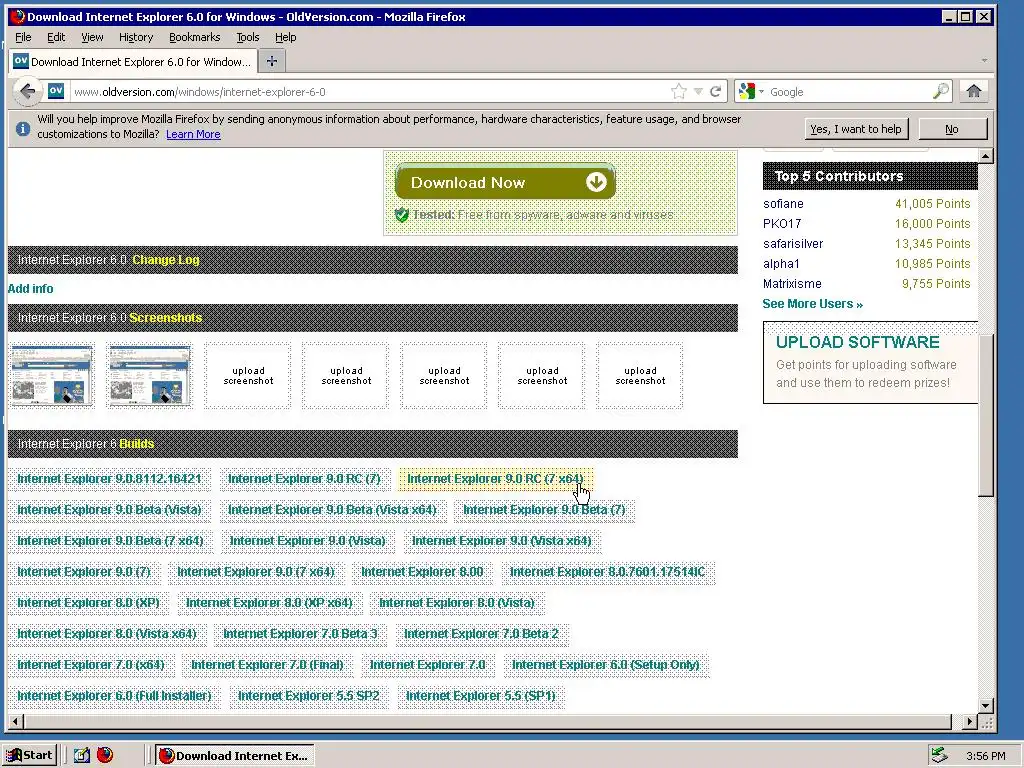Click the Firefox taskbar window button

pos(235,755)
